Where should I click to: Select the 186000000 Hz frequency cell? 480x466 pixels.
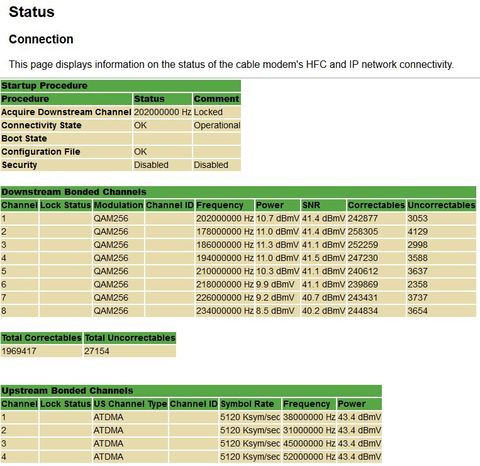pos(225,245)
